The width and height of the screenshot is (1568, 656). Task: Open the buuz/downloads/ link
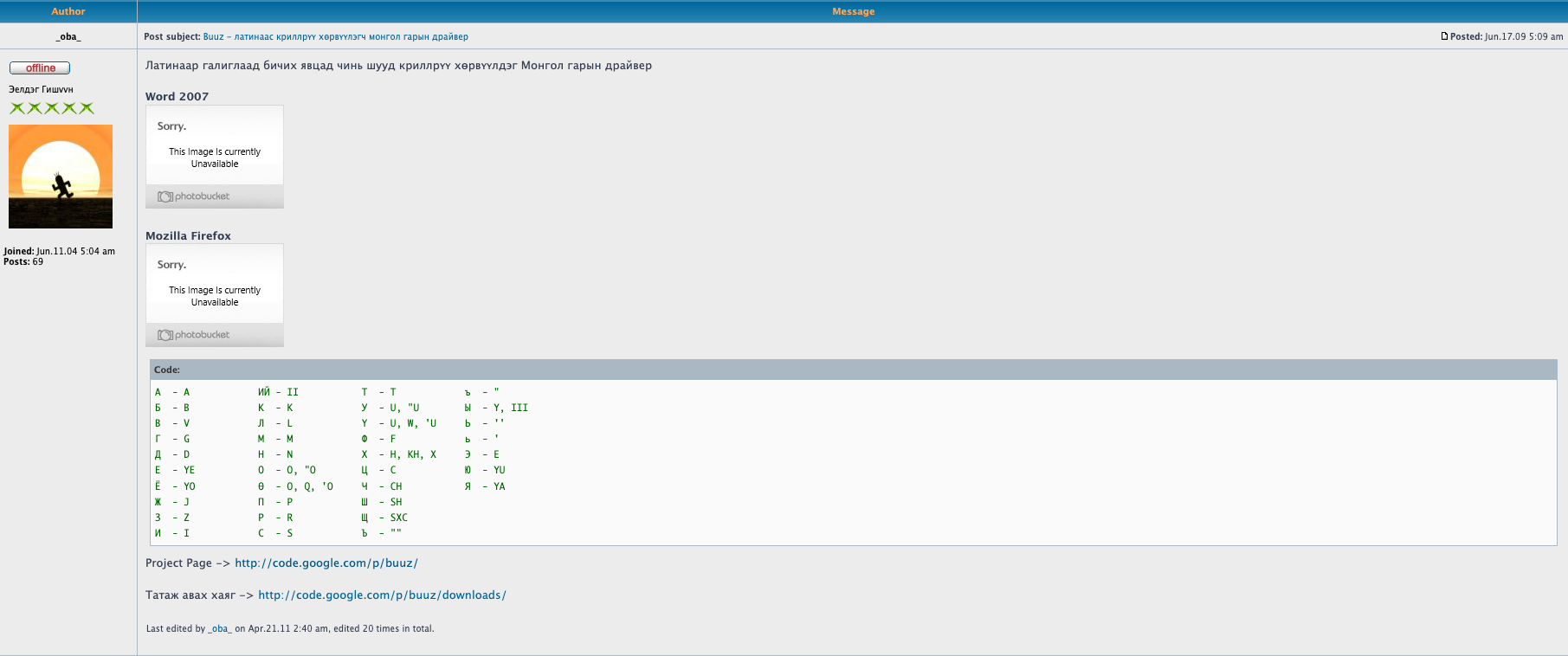[x=382, y=595]
